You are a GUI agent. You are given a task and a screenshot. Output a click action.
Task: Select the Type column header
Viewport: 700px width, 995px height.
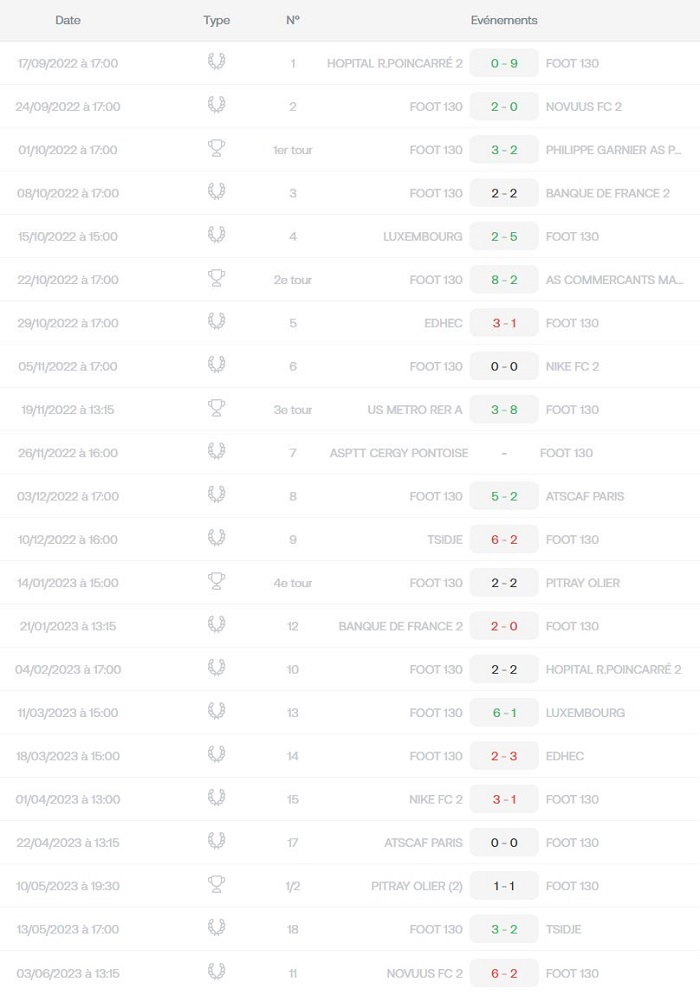(216, 20)
